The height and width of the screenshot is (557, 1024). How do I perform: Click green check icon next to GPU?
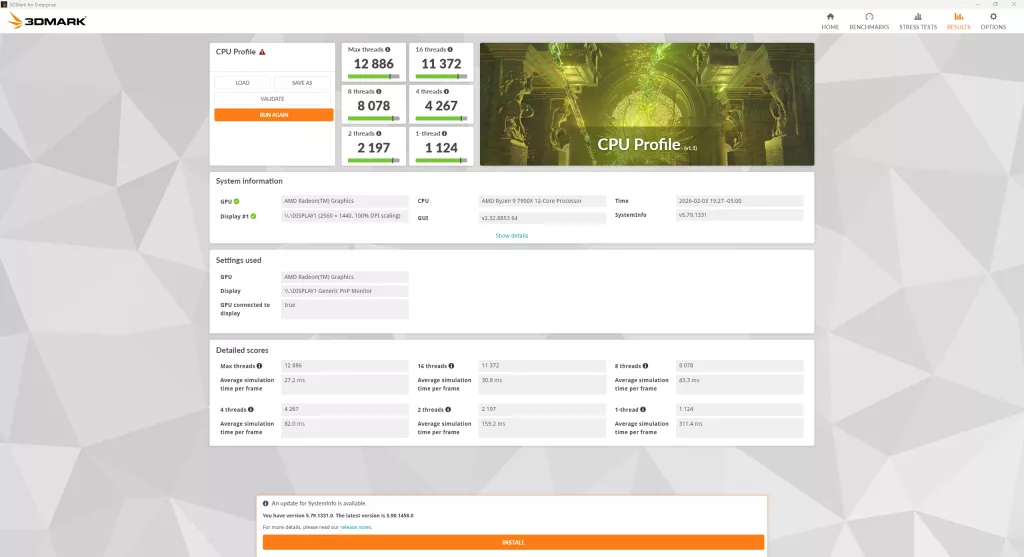[236, 201]
